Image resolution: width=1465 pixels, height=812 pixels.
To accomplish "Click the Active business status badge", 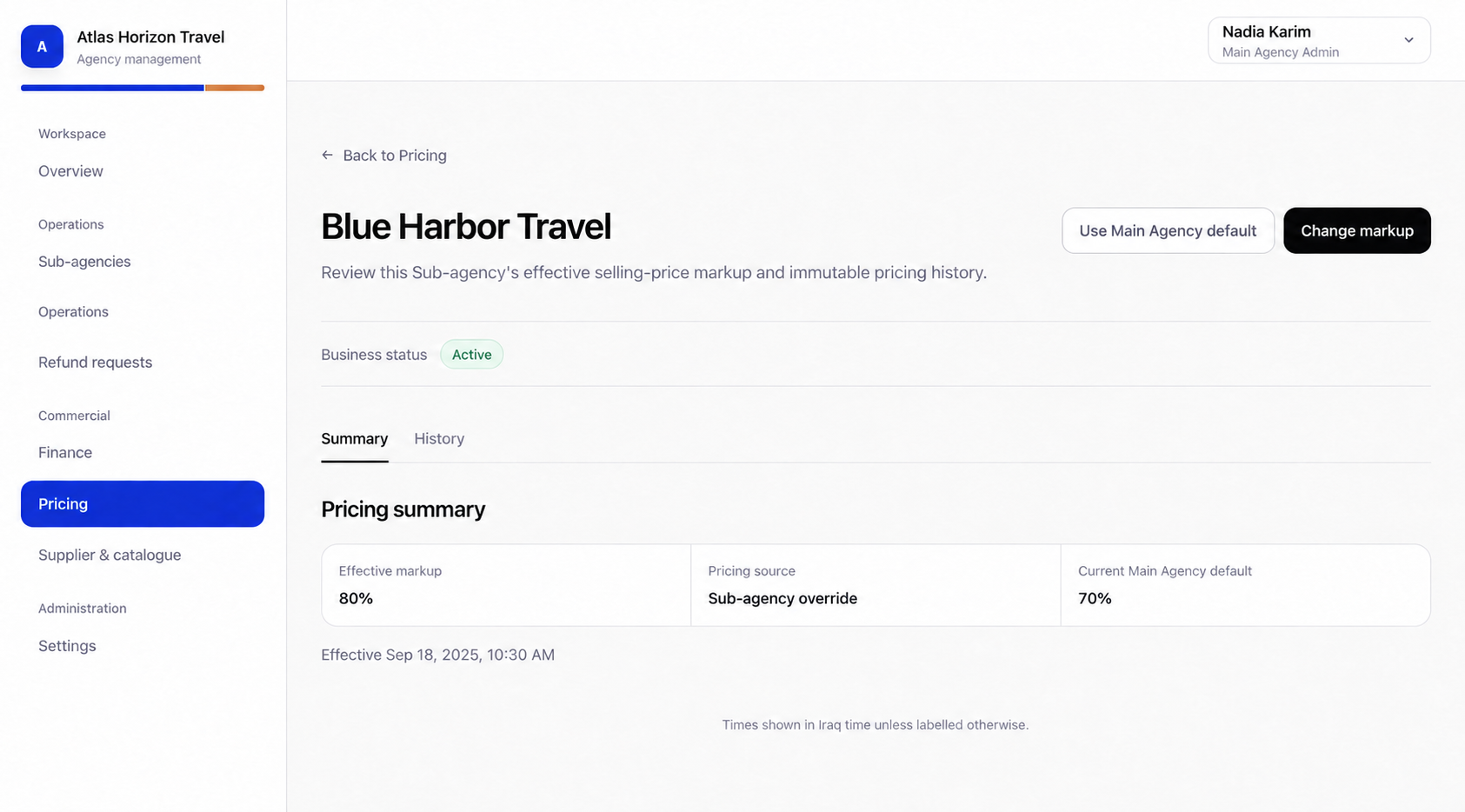I will click(x=472, y=355).
